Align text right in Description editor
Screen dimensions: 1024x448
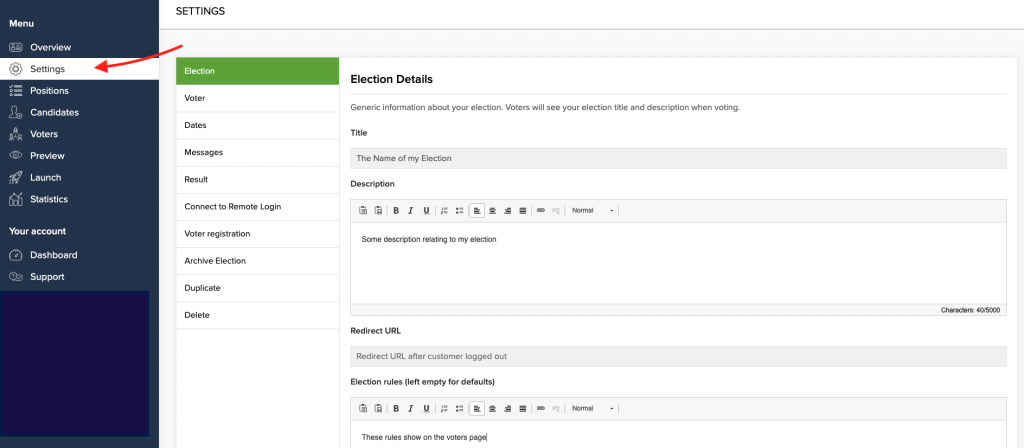pos(507,210)
